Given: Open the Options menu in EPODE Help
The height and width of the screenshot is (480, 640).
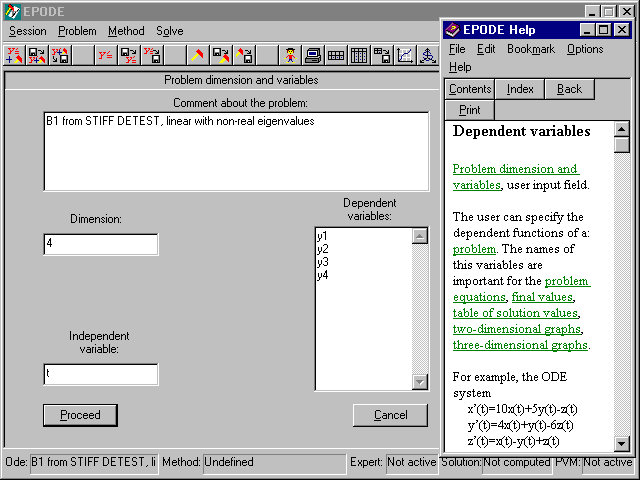Looking at the screenshot, I should coord(585,49).
